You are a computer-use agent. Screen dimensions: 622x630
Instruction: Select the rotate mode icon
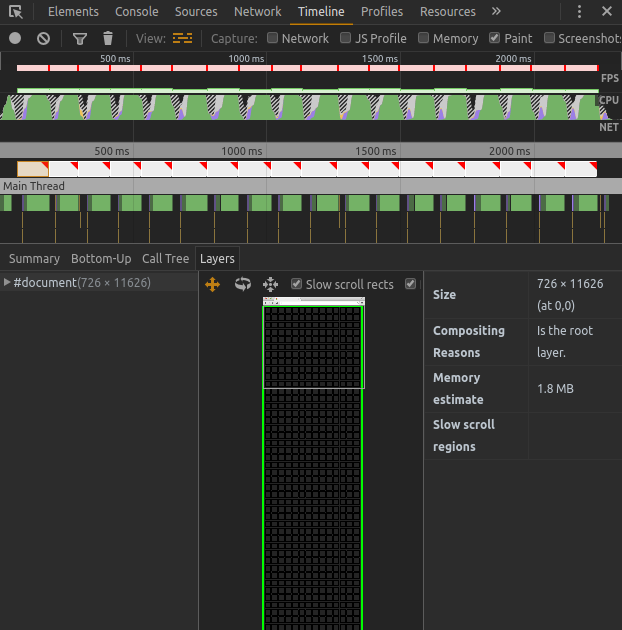pyautogui.click(x=242, y=284)
